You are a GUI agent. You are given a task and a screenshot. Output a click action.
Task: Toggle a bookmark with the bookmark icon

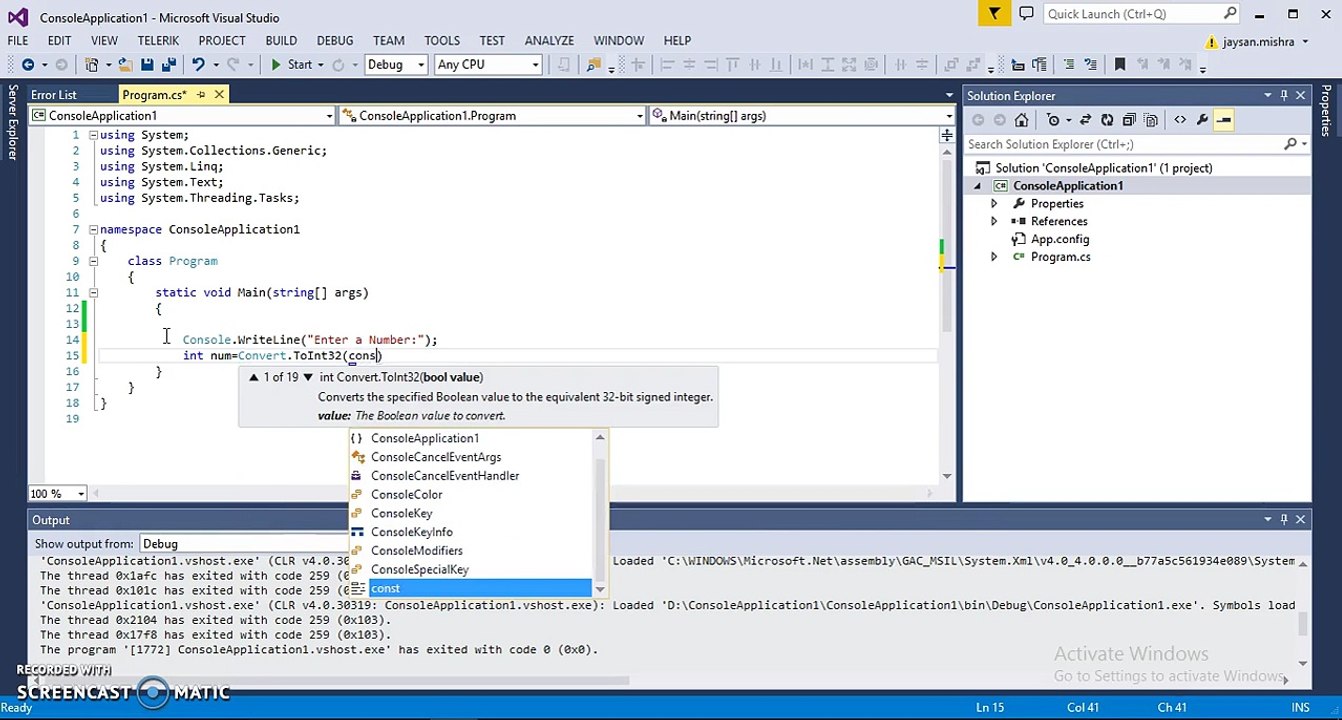pos(1119,65)
